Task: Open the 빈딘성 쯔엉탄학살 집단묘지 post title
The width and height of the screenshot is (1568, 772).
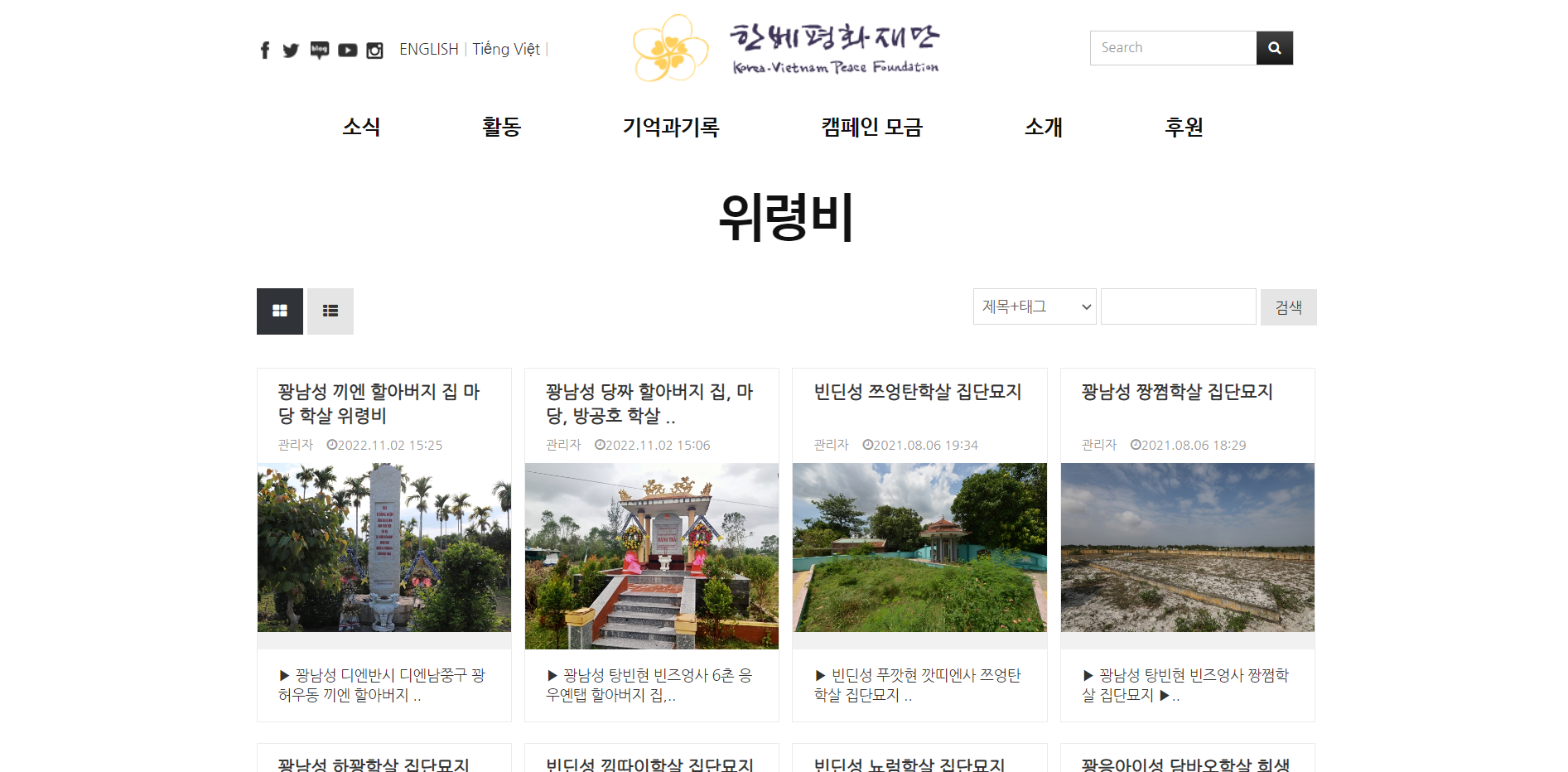Action: pos(918,392)
